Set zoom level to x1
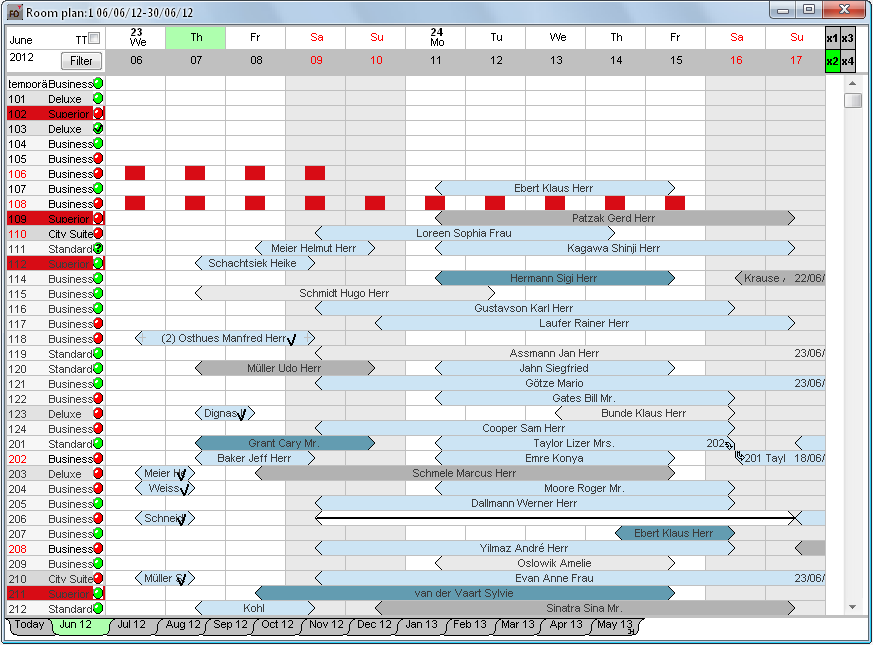This screenshot has height=645, width=873. pyautogui.click(x=832, y=38)
